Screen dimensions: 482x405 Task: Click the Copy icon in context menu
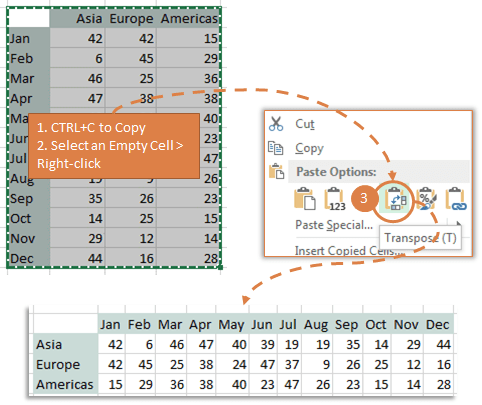[x=276, y=148]
